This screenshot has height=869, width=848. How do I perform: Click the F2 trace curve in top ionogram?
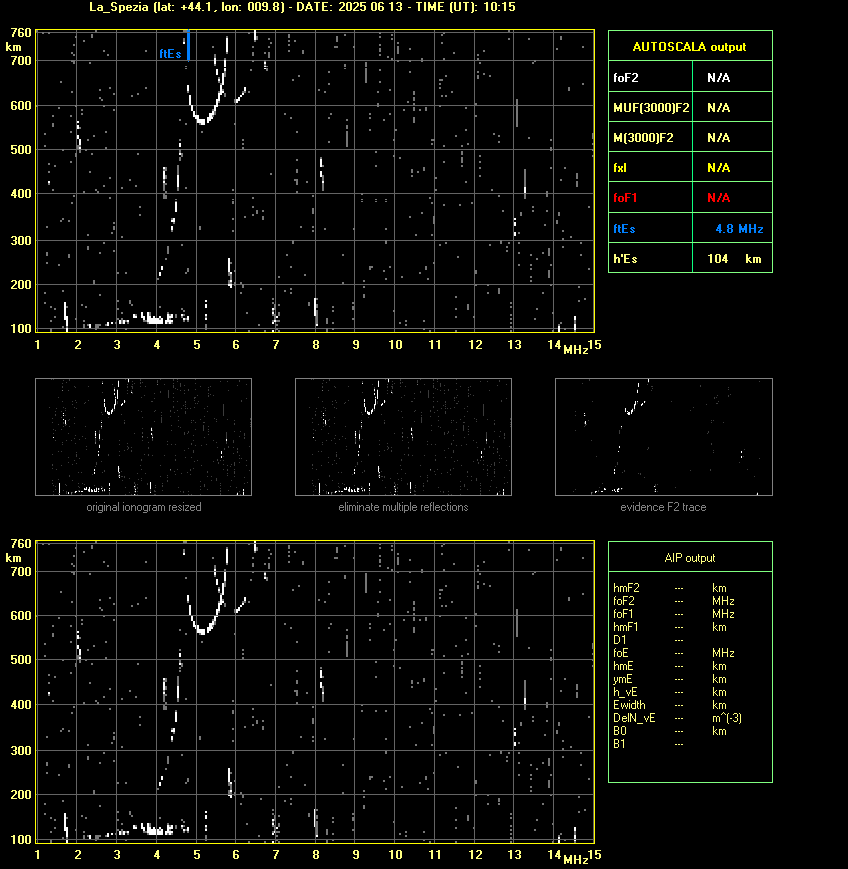point(203,120)
